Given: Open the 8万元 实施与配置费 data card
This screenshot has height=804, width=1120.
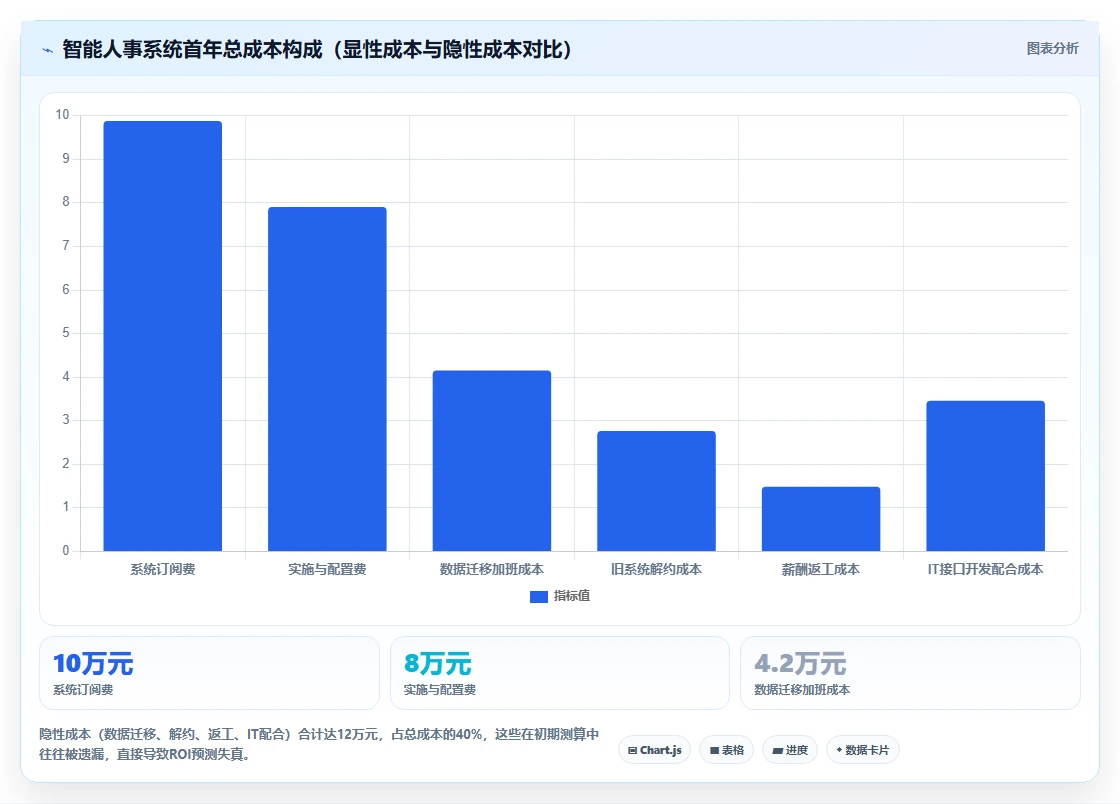Looking at the screenshot, I should [560, 673].
